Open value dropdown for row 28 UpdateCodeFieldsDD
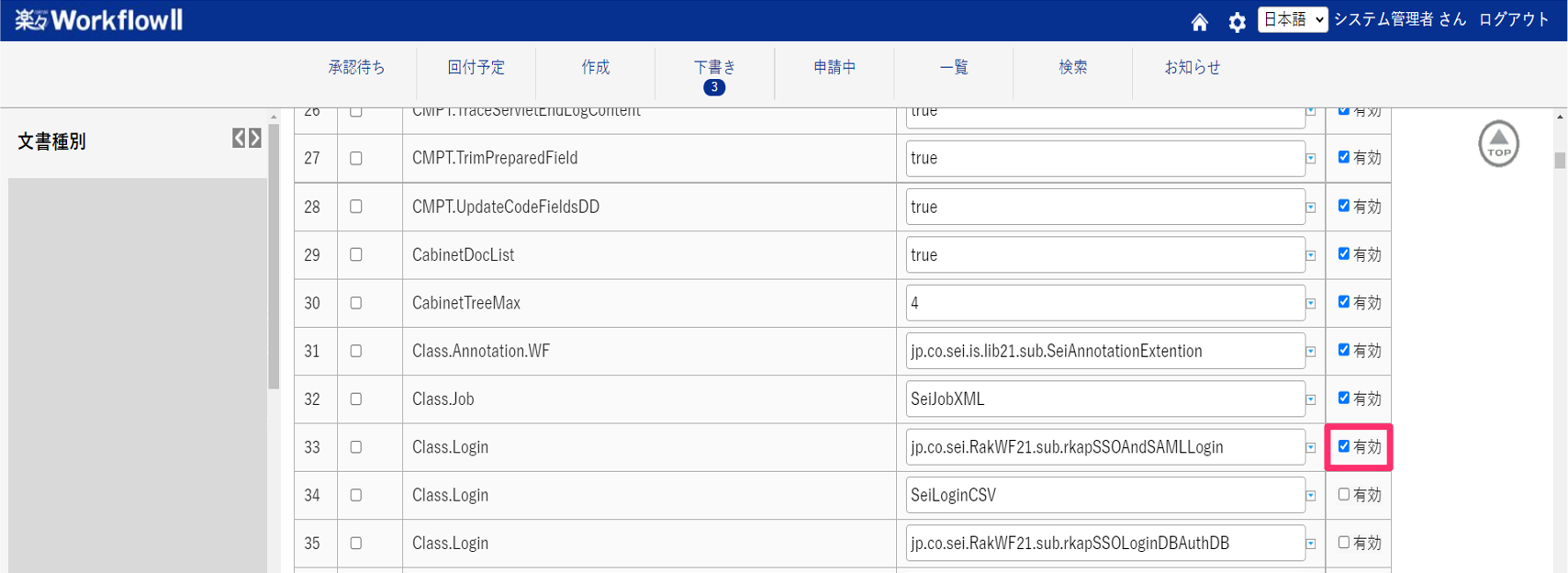The width and height of the screenshot is (1568, 573). [x=1311, y=208]
